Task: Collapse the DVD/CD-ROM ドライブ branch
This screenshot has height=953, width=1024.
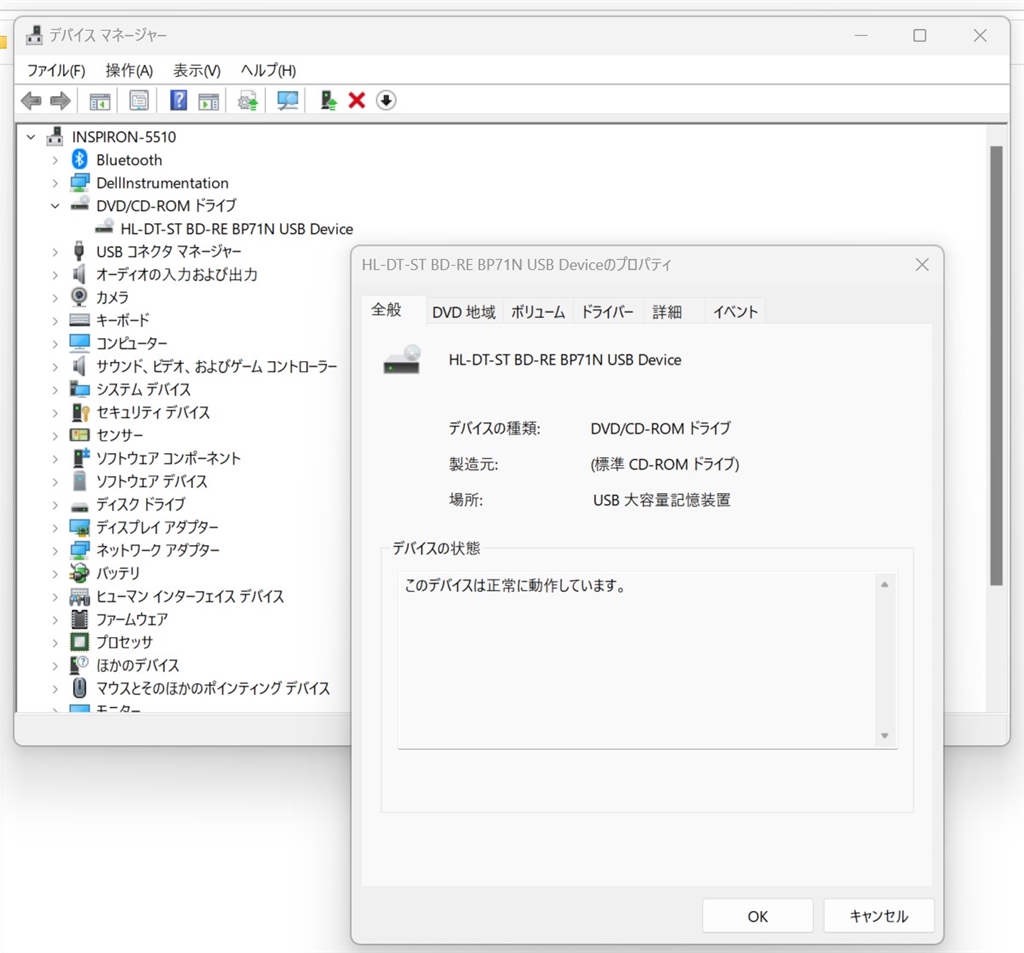Action: (56, 206)
